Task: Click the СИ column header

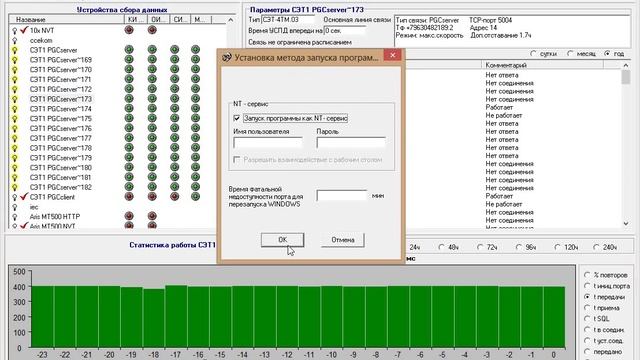Action: 180,20
